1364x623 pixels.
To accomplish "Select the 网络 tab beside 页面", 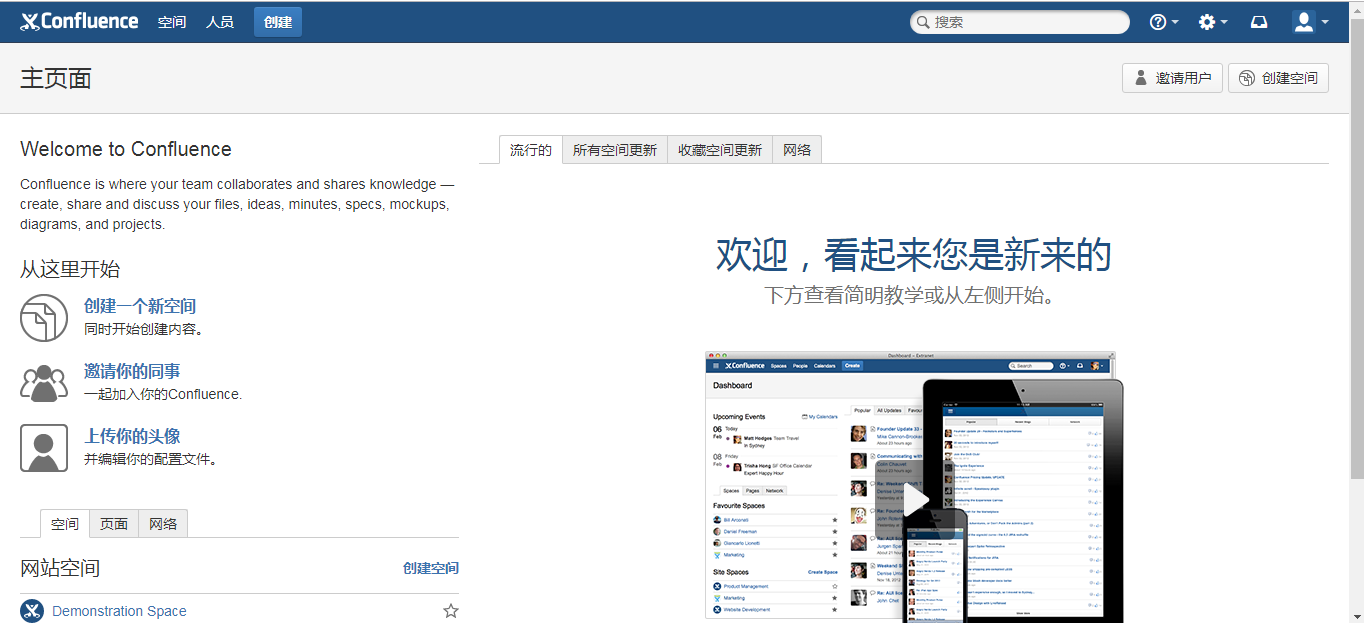I will point(163,524).
